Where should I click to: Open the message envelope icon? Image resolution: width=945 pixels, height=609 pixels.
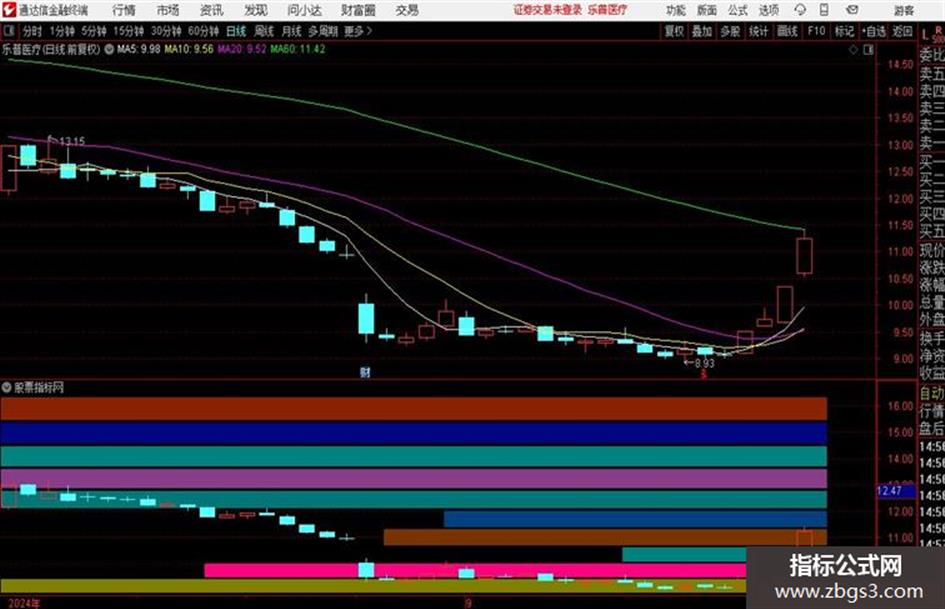[852, 10]
